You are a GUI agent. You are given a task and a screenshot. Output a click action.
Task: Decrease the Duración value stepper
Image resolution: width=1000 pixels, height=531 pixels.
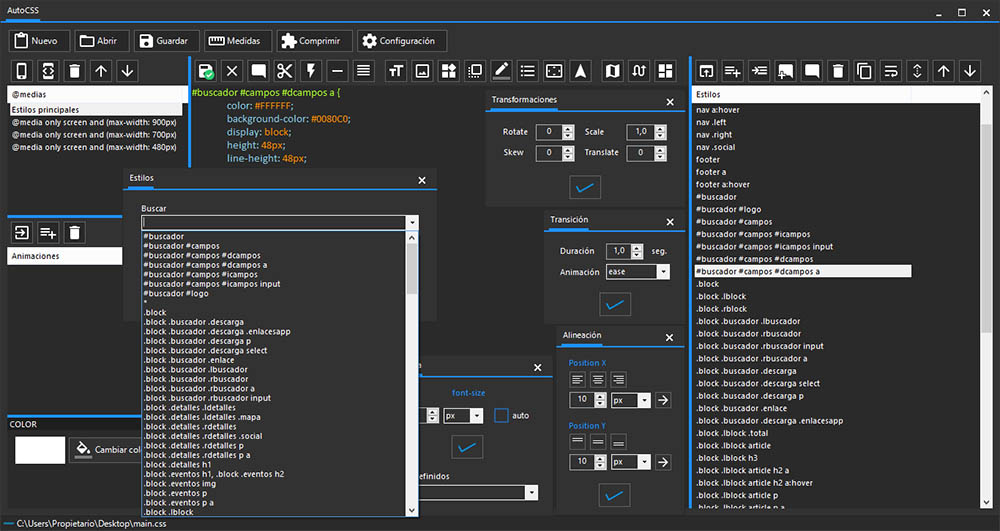636,255
